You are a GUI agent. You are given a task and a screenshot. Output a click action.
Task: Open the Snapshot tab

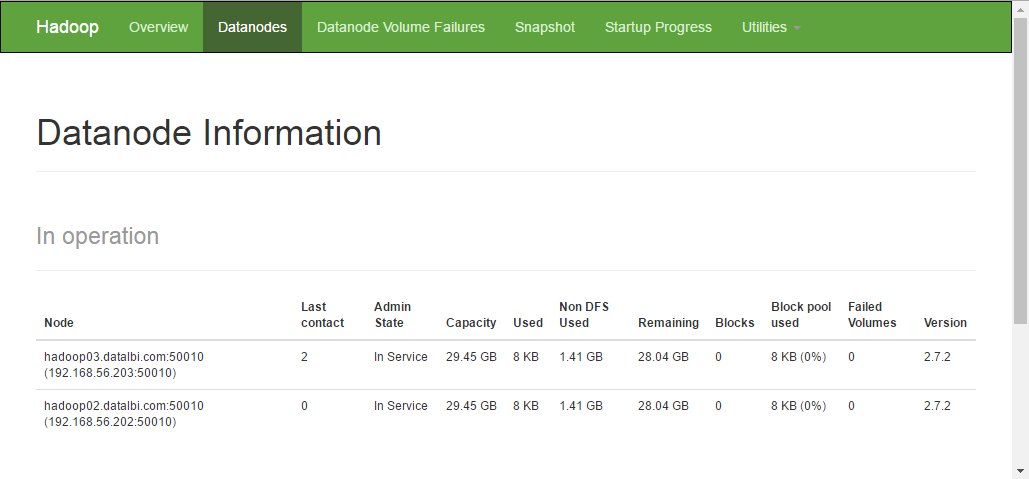(545, 27)
